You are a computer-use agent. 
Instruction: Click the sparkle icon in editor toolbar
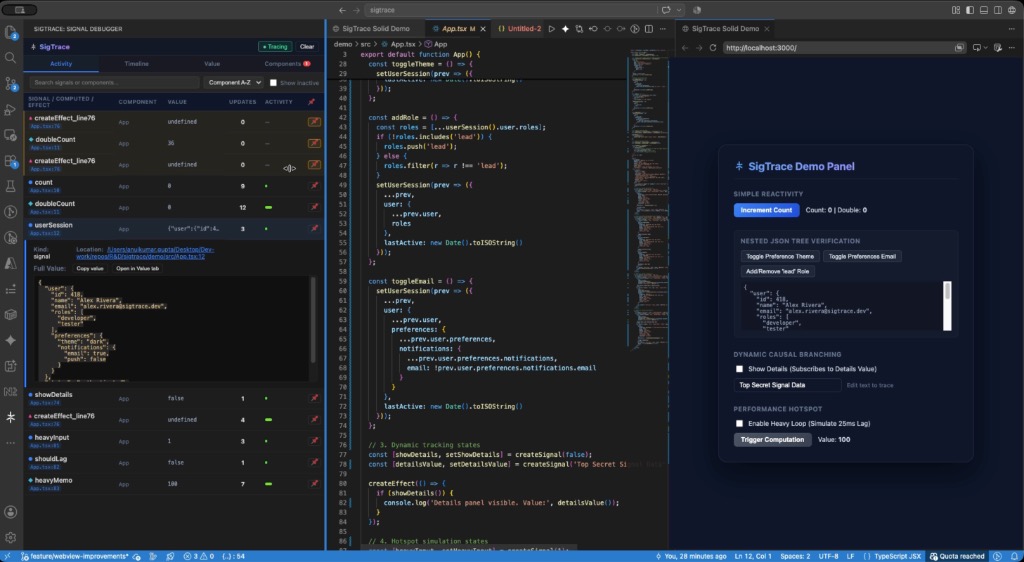pos(566,29)
